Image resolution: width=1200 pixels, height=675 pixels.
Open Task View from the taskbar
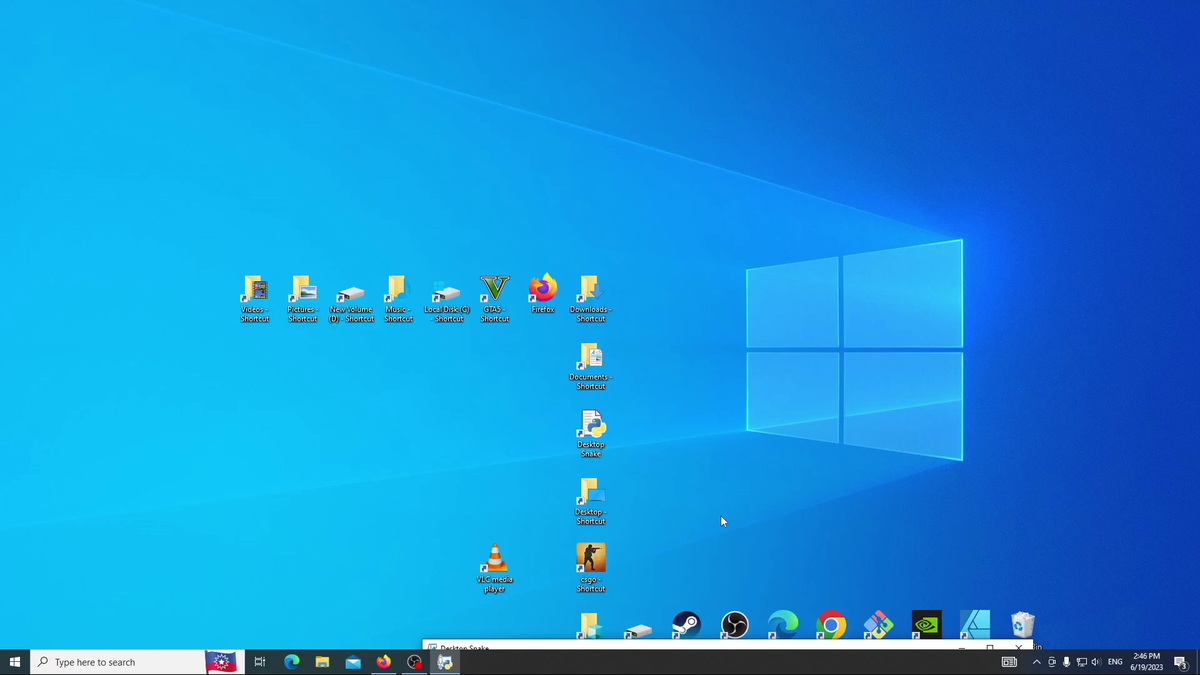259,662
